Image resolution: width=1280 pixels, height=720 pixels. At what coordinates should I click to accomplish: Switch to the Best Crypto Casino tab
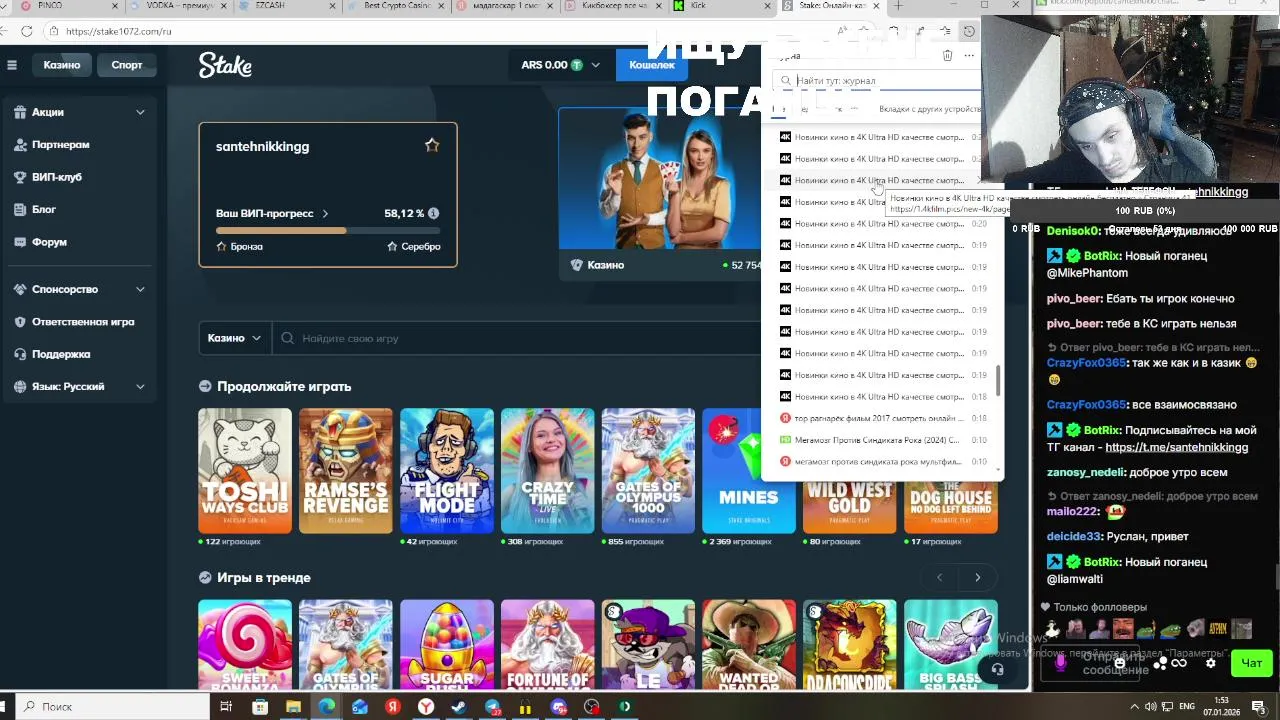point(396,6)
